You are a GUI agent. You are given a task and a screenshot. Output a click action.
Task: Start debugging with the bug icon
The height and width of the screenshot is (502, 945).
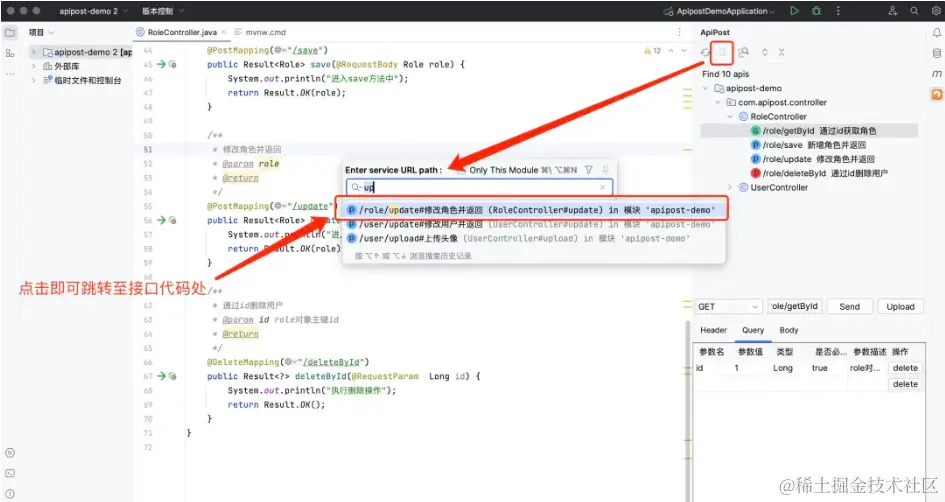coord(816,11)
